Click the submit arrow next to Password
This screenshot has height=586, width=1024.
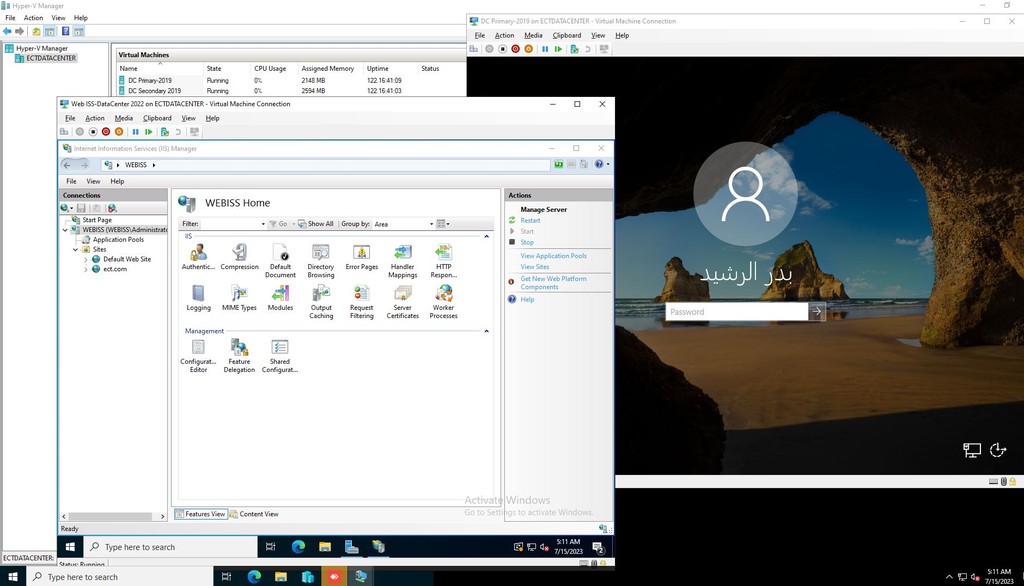point(816,312)
